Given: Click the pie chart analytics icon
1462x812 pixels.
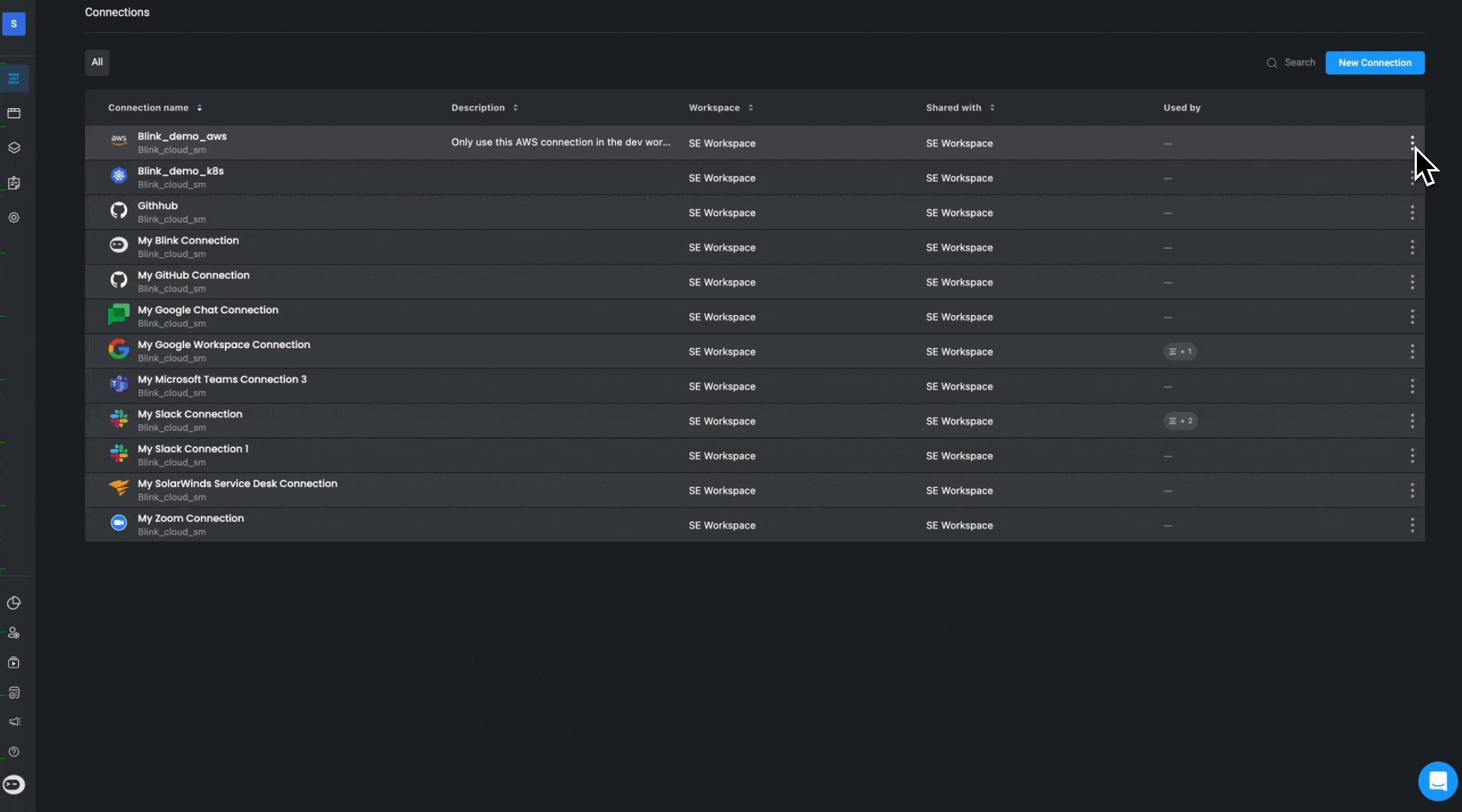Looking at the screenshot, I should coord(14,603).
